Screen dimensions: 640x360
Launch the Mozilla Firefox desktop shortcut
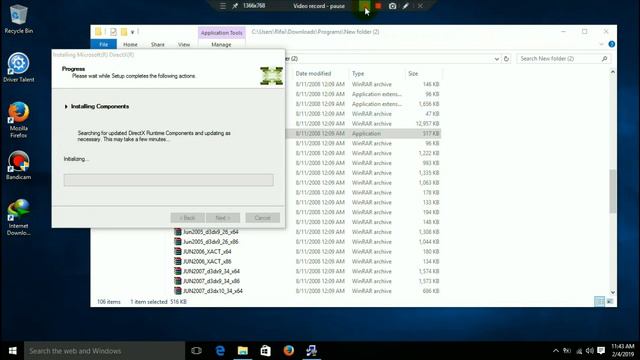click(x=18, y=120)
